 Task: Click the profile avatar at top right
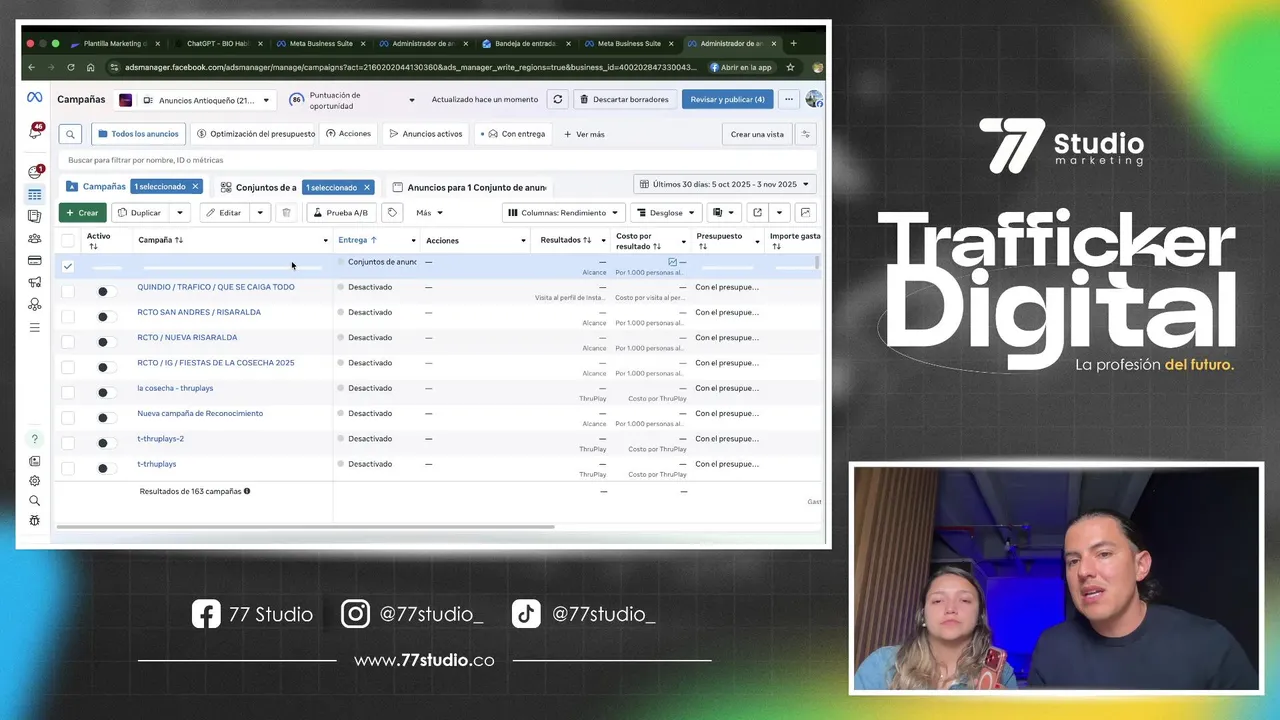click(814, 99)
